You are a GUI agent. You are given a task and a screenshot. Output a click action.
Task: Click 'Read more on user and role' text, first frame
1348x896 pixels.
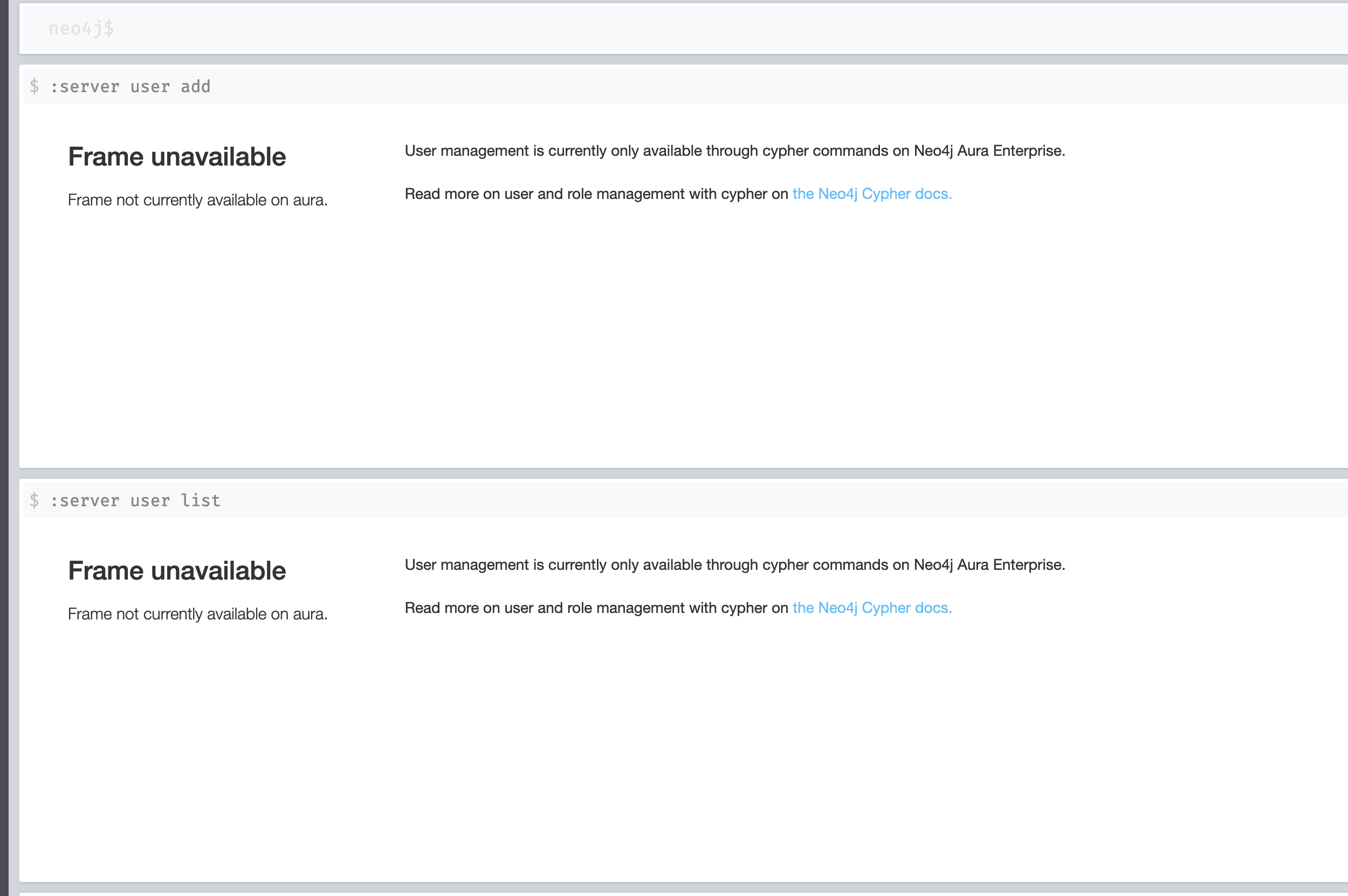[x=596, y=194]
